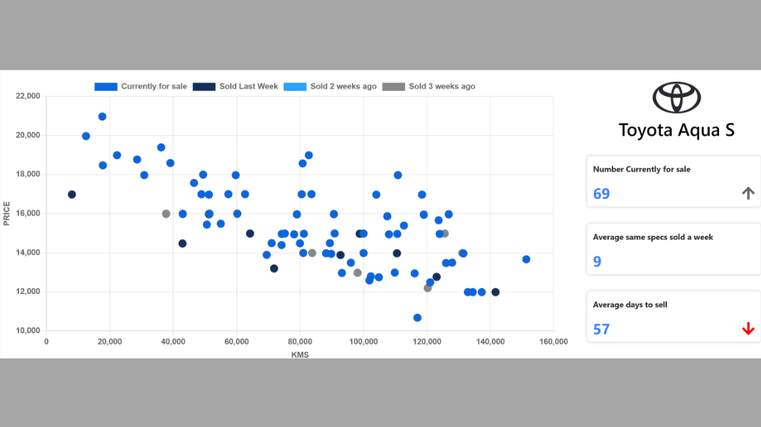Click the value 9 sold per week
761x427 pixels.
597,262
